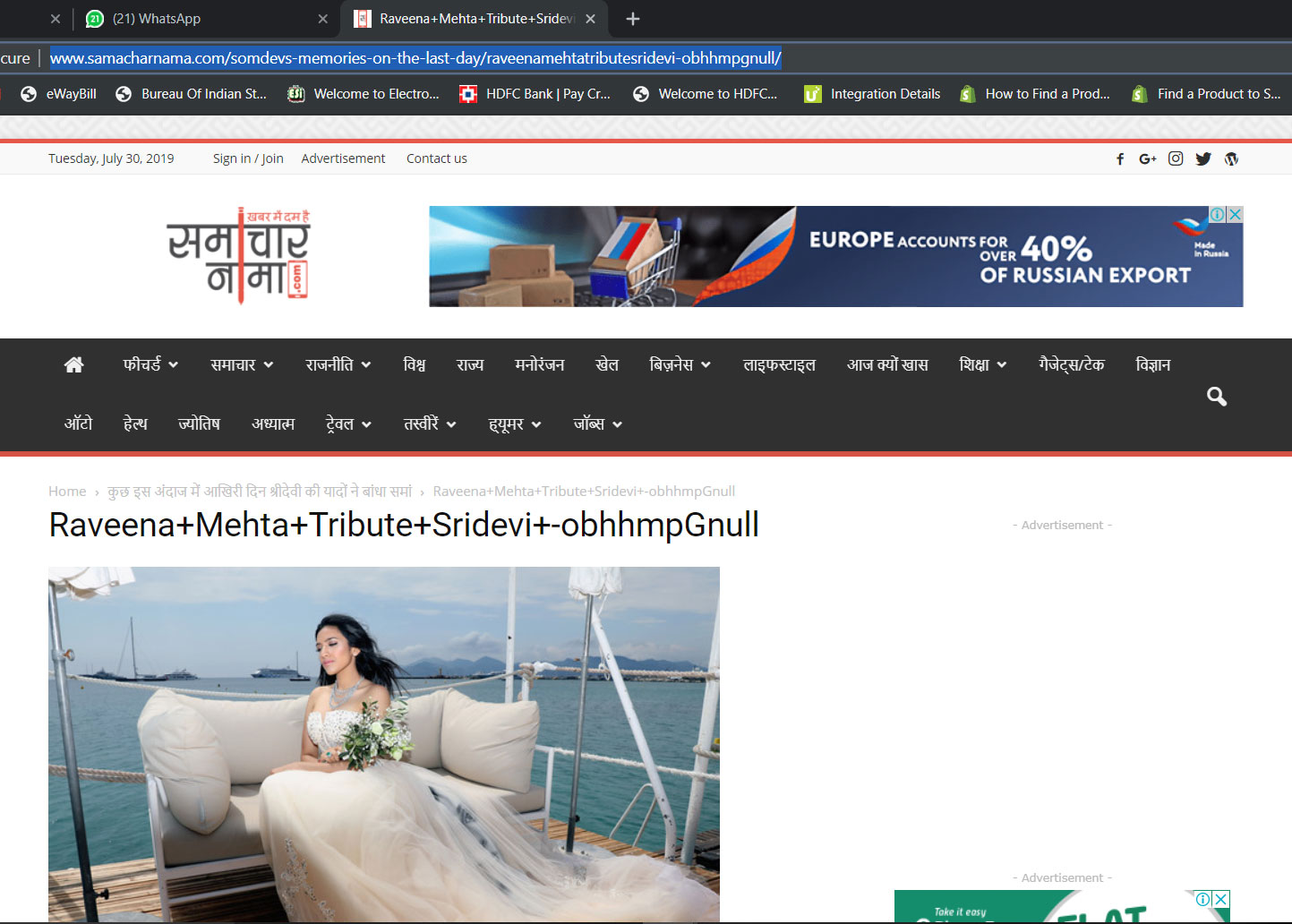Image resolution: width=1292 pixels, height=924 pixels.
Task: Close the WhatsApp browser tab
Action: point(322,19)
